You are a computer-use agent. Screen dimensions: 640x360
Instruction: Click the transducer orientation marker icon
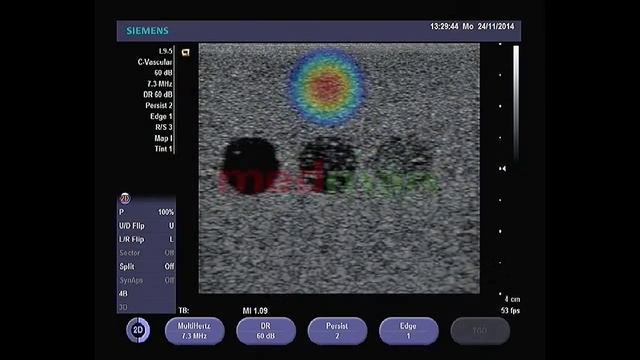(x=186, y=52)
